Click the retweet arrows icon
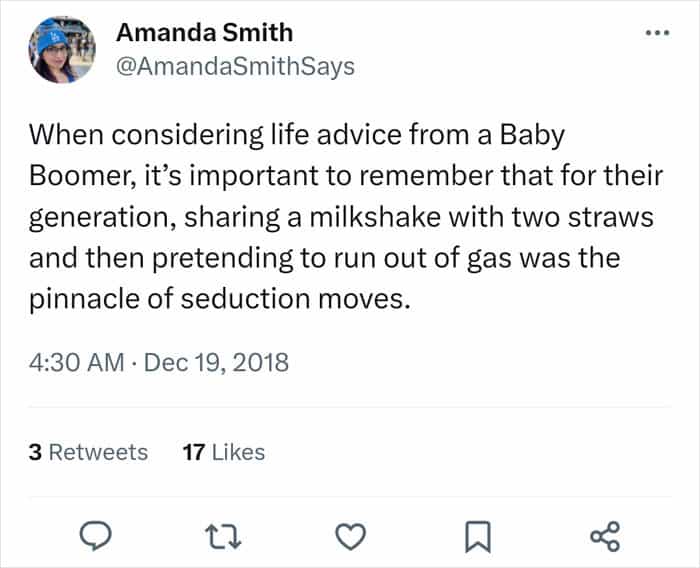 pyautogui.click(x=220, y=536)
